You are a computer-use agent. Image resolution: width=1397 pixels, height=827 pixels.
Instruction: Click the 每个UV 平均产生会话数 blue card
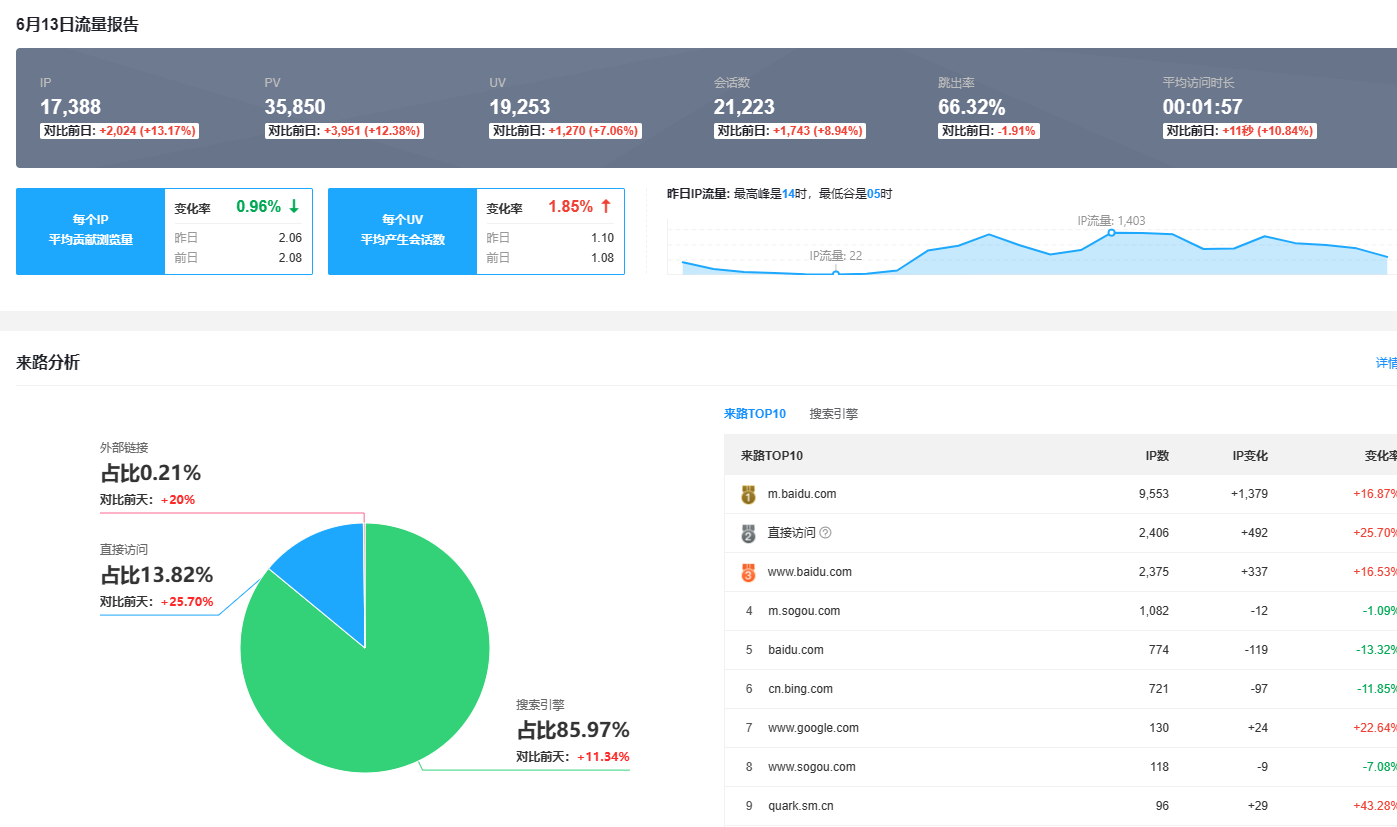402,231
